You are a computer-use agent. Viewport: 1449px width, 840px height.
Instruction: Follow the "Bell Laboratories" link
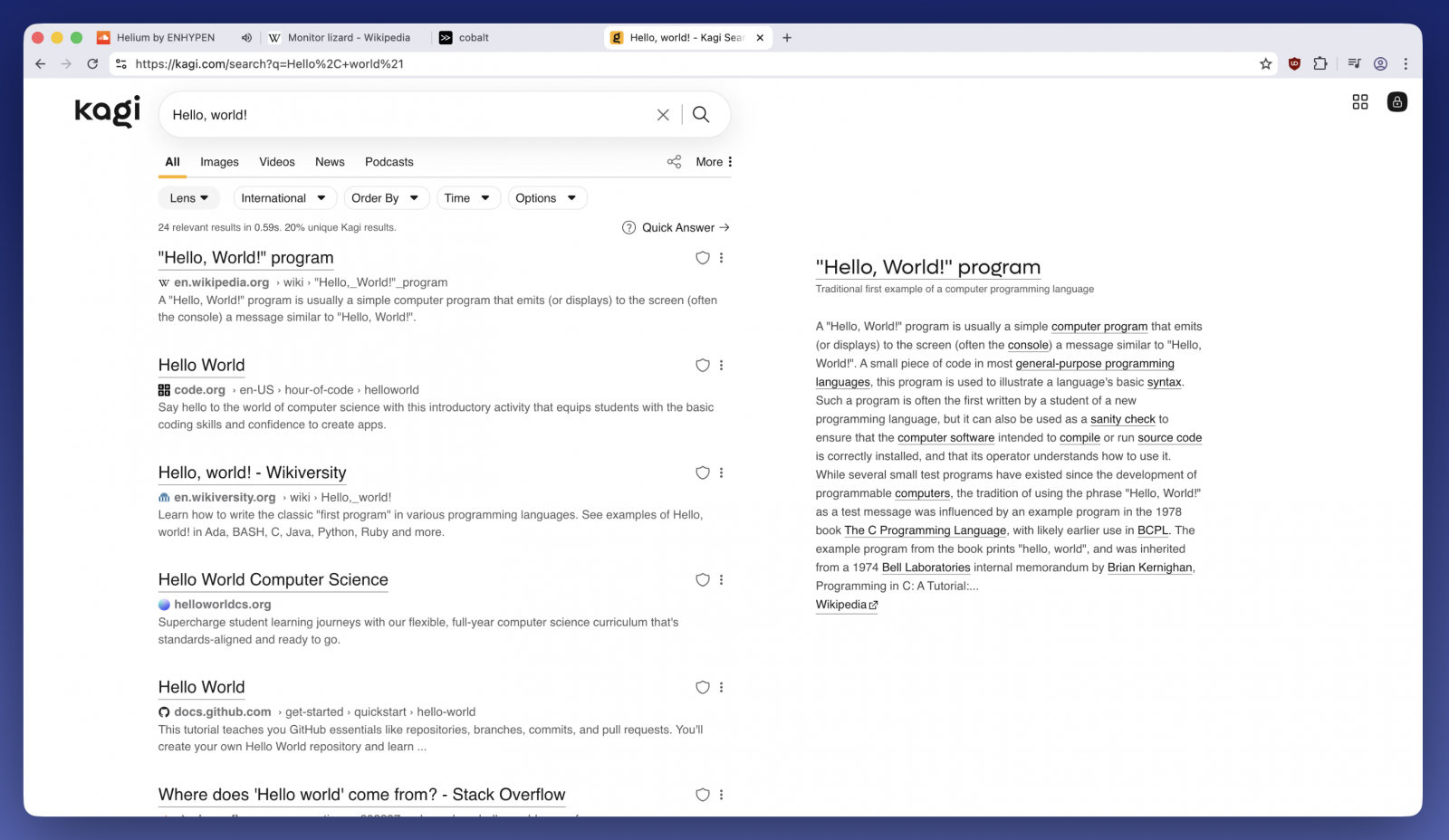pyautogui.click(x=926, y=568)
